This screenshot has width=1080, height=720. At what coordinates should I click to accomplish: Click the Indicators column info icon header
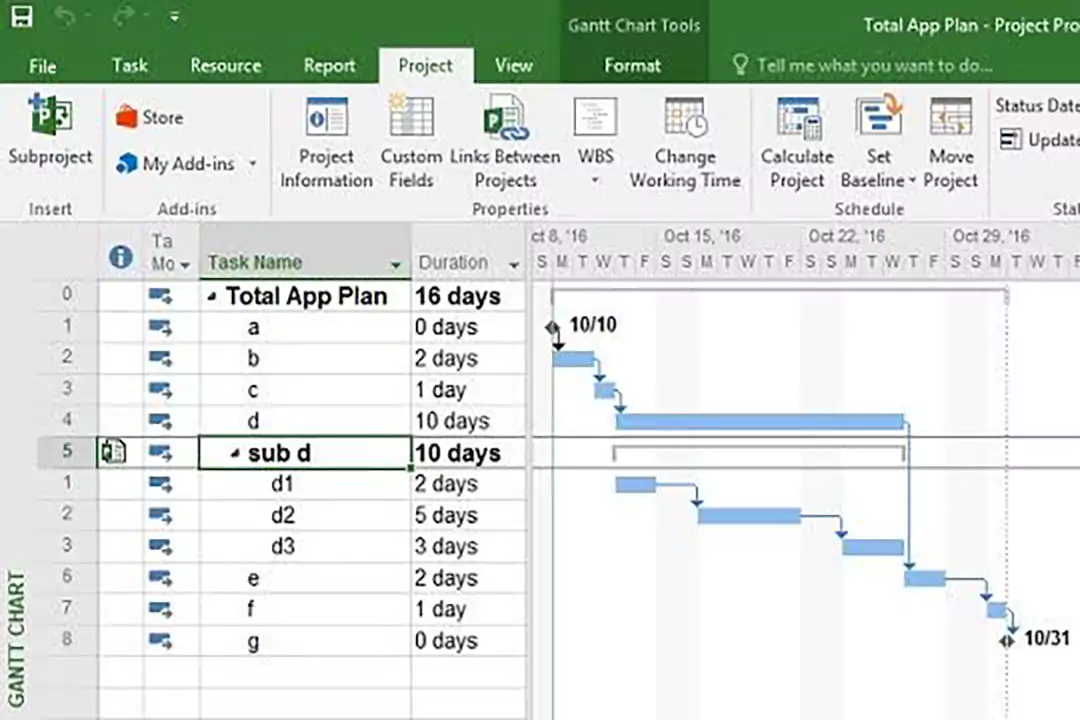coord(121,257)
